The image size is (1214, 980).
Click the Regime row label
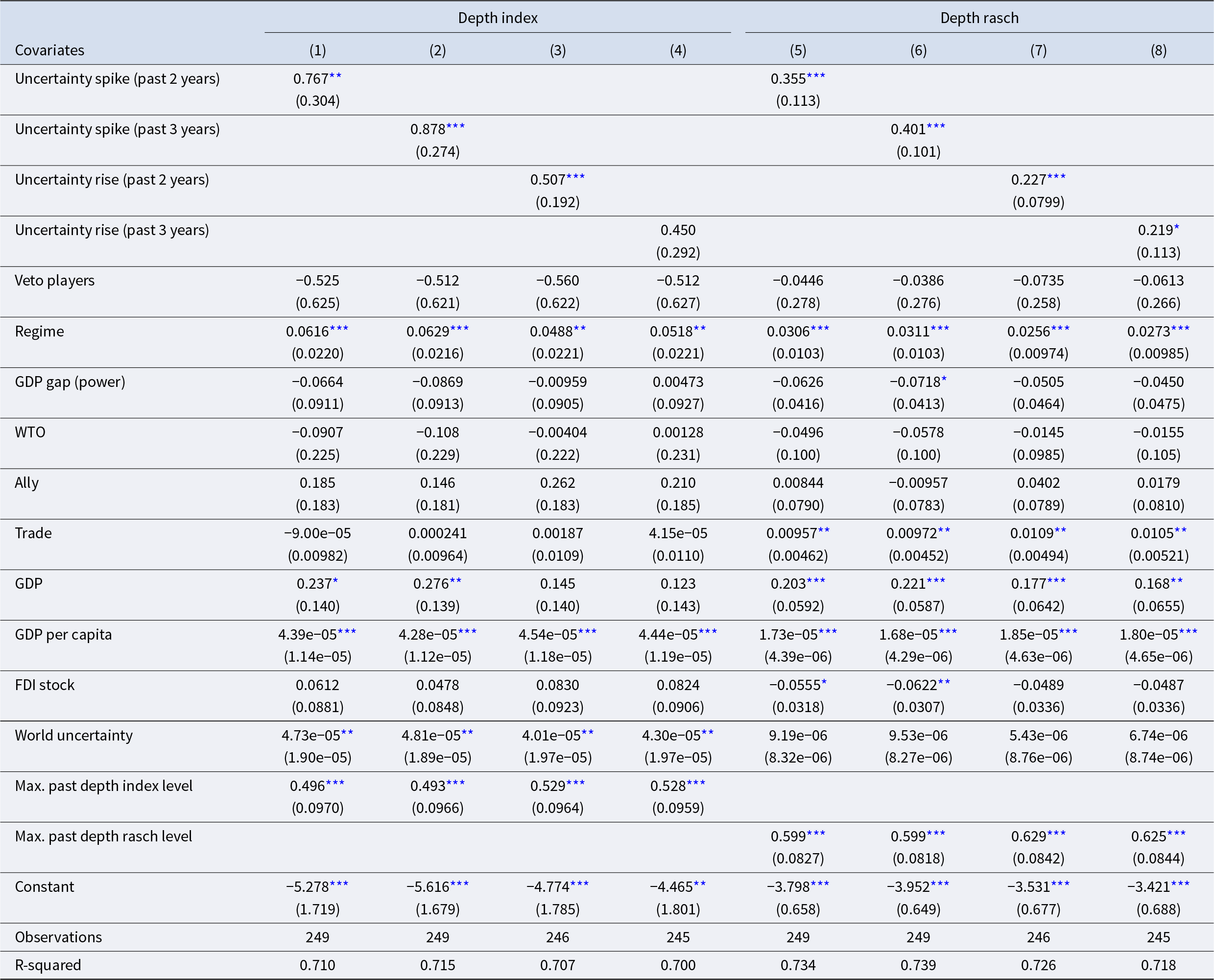coord(40,332)
